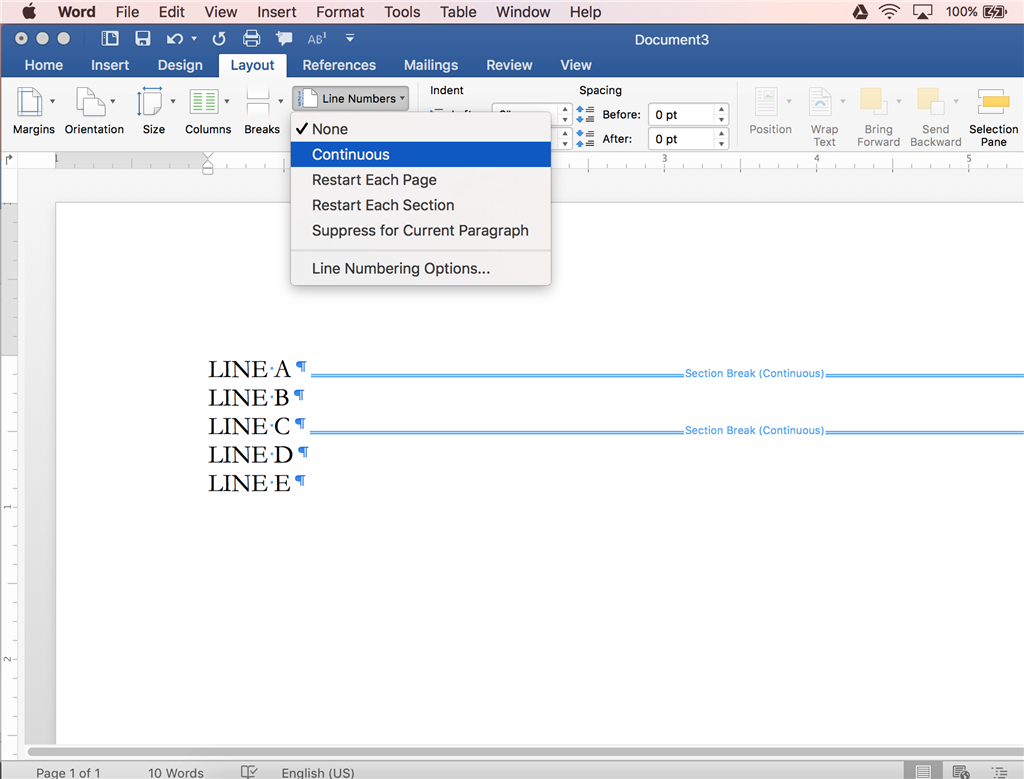Click Page 1 of 1 indicator
The width and height of the screenshot is (1024, 779).
68,772
